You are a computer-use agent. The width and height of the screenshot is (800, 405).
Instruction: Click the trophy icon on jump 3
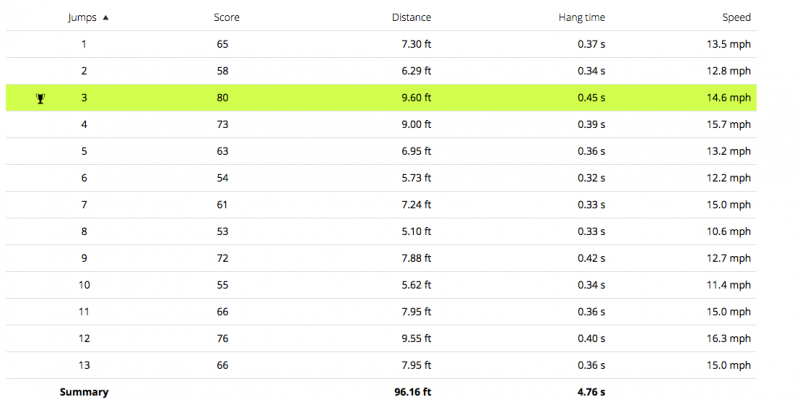40,98
